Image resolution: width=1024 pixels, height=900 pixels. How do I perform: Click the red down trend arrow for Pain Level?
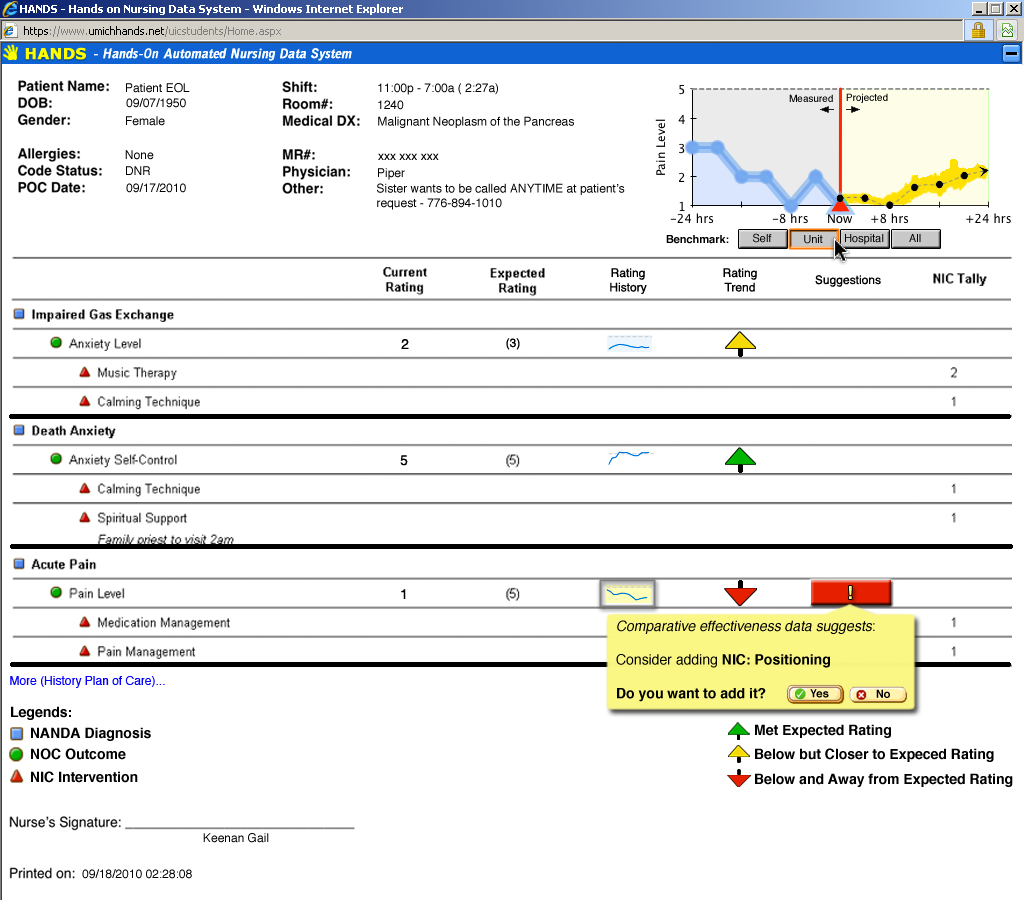740,593
